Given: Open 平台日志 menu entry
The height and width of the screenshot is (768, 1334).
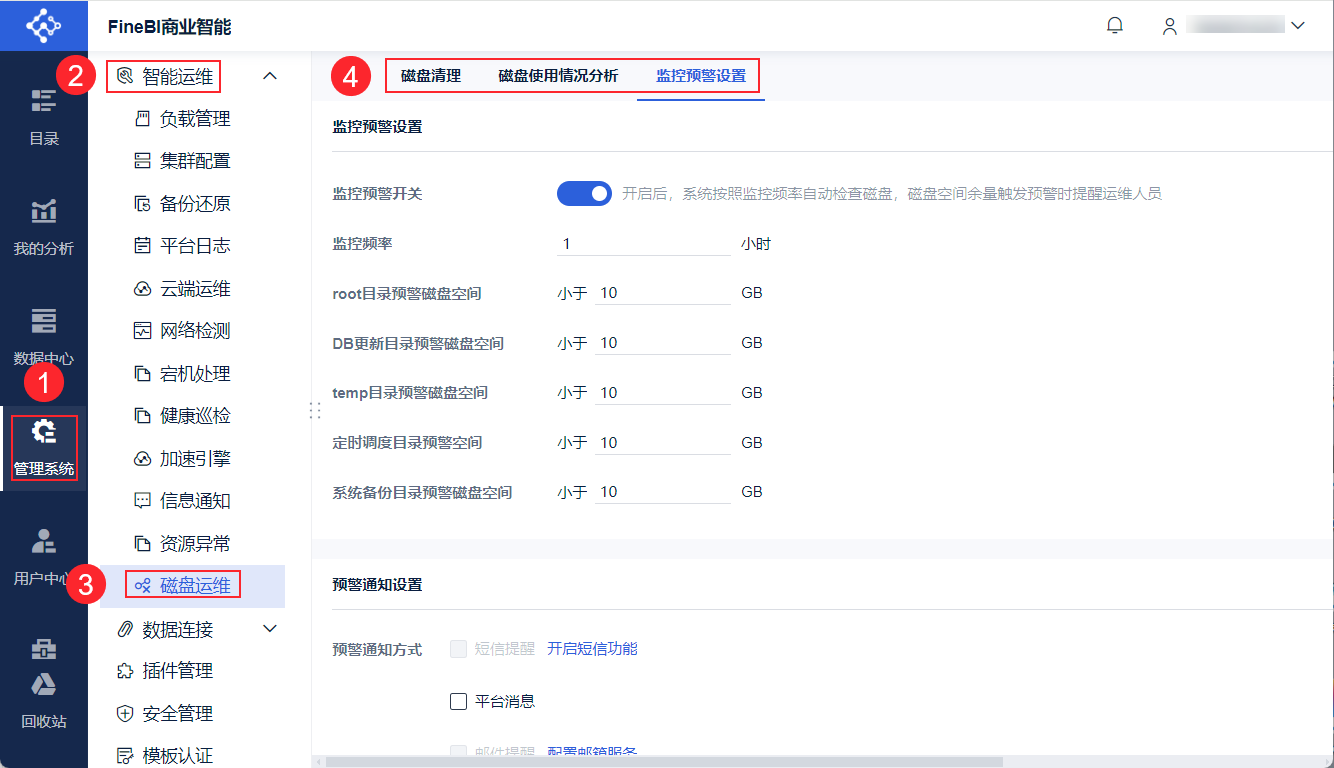Looking at the screenshot, I should point(196,246).
